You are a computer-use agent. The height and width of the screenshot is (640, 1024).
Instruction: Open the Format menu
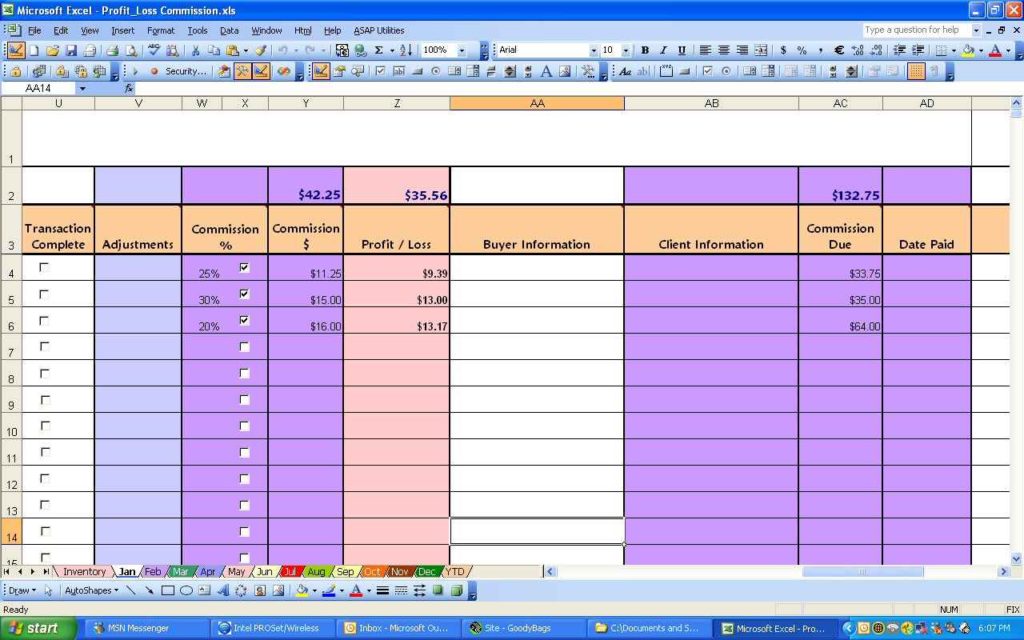pyautogui.click(x=161, y=31)
